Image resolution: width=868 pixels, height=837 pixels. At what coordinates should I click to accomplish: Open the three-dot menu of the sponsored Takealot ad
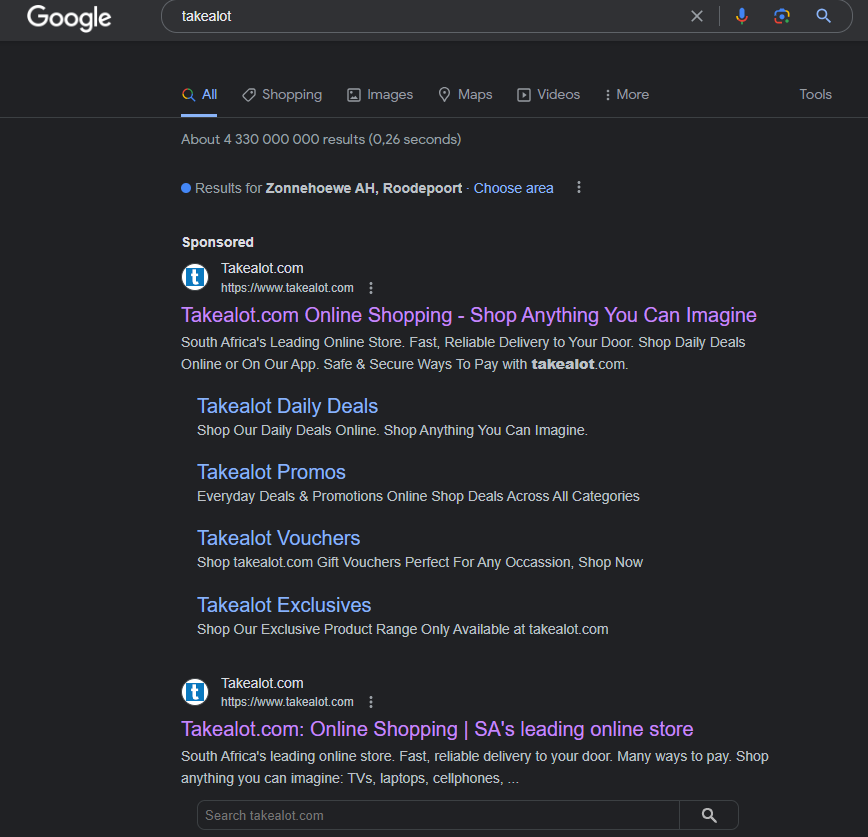pos(371,288)
